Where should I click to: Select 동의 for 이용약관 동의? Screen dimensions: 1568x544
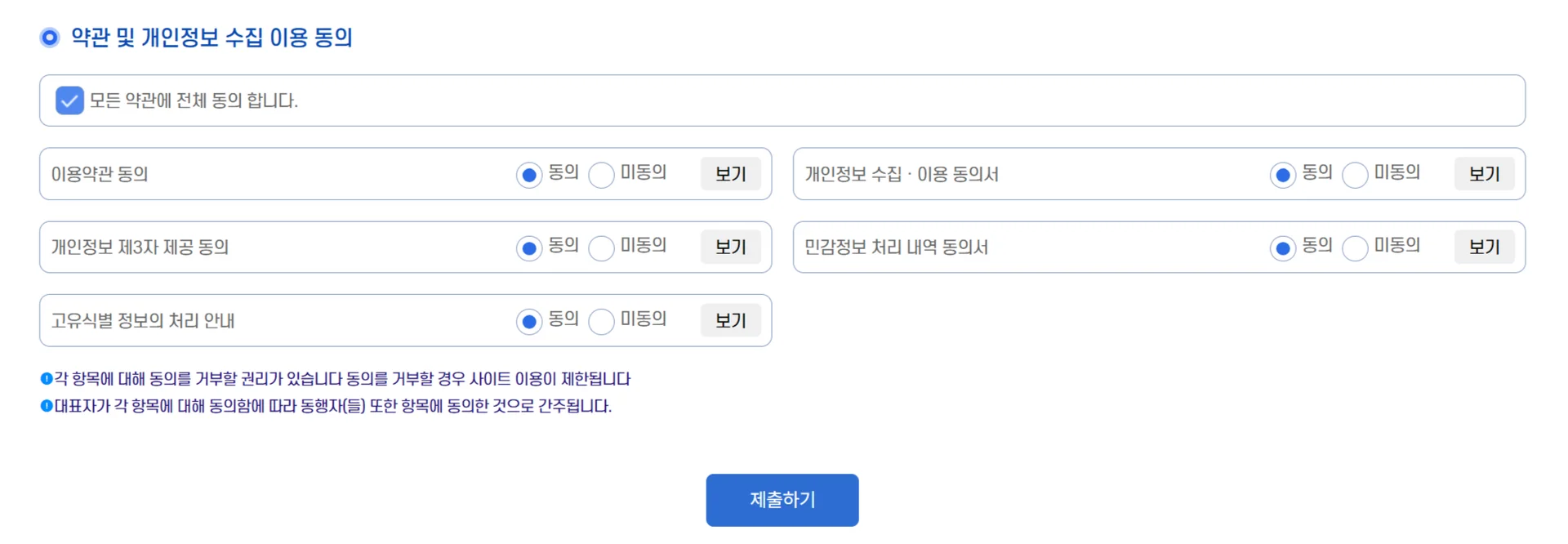coord(529,175)
